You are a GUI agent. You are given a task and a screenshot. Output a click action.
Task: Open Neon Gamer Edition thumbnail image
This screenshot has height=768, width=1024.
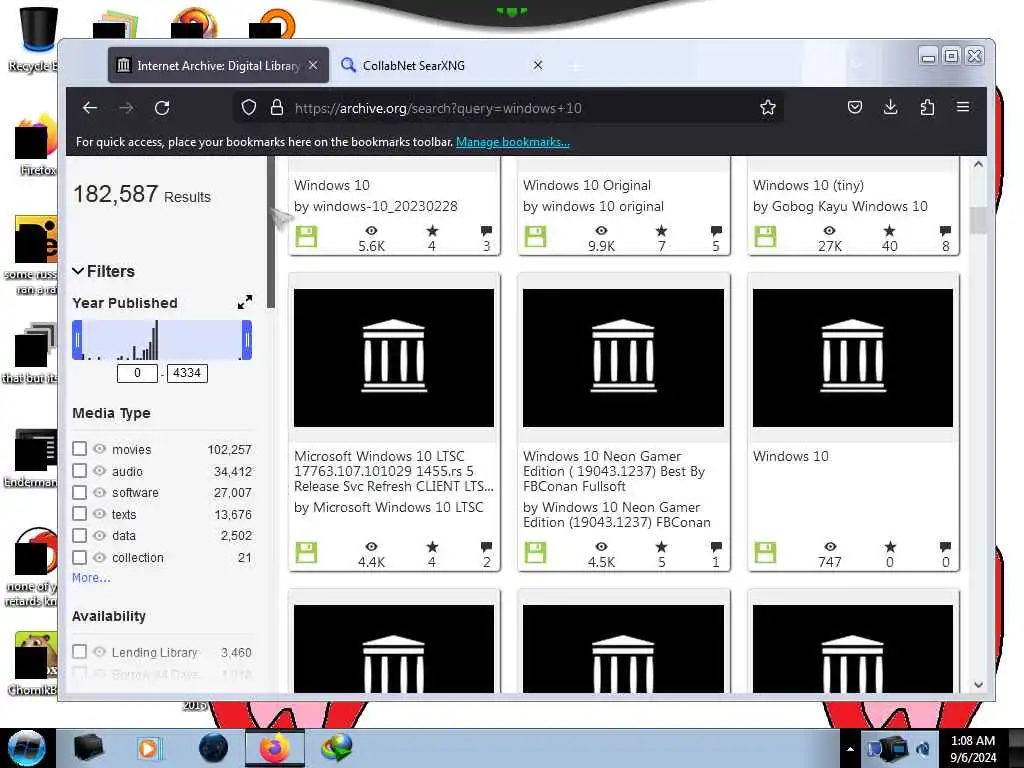(x=624, y=358)
